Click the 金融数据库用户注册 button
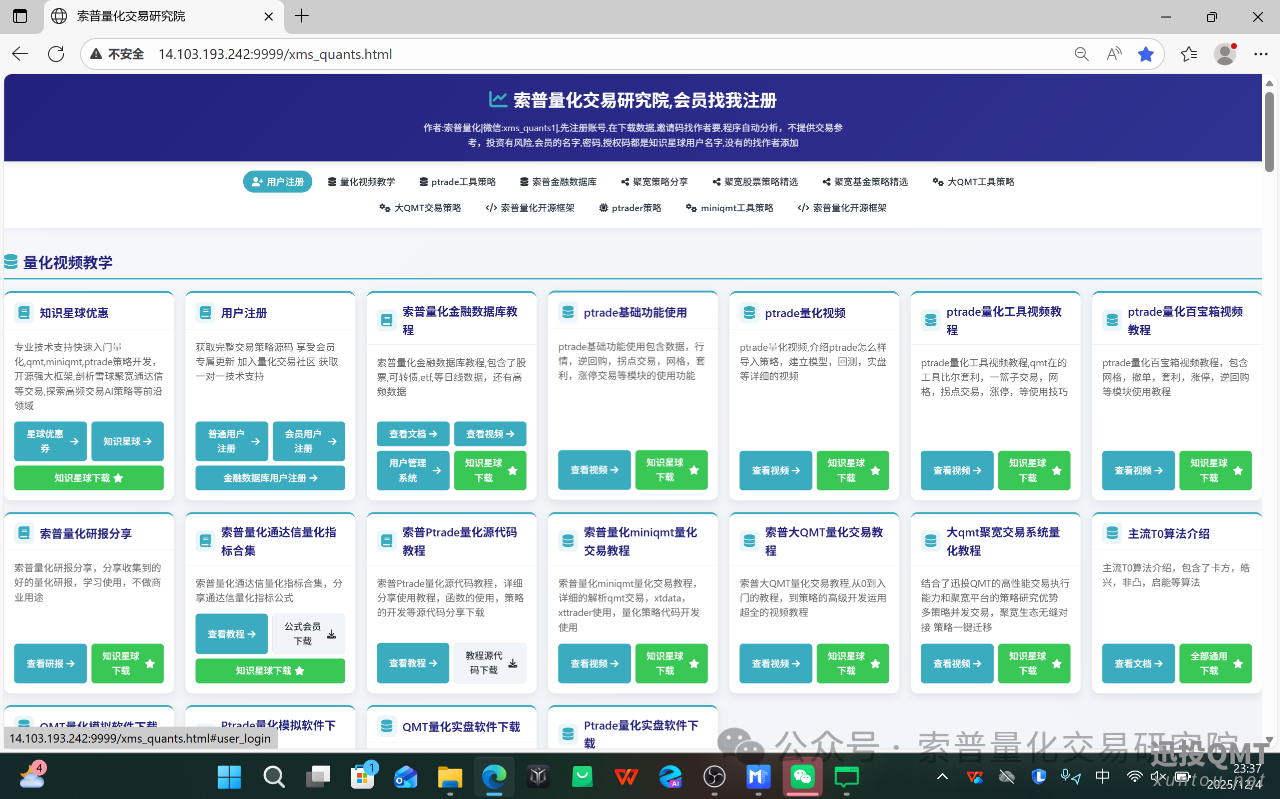The width and height of the screenshot is (1280, 799). tap(270, 478)
